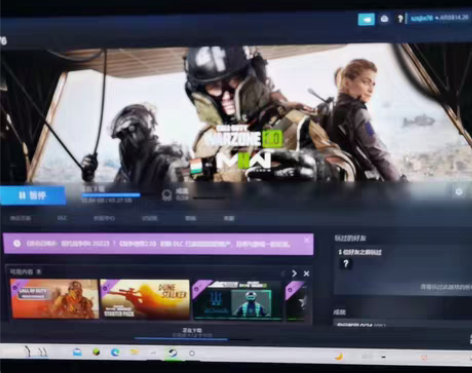Screen dimensions: 472x373
Task: Close the available content carousel
Action: coord(306,274)
